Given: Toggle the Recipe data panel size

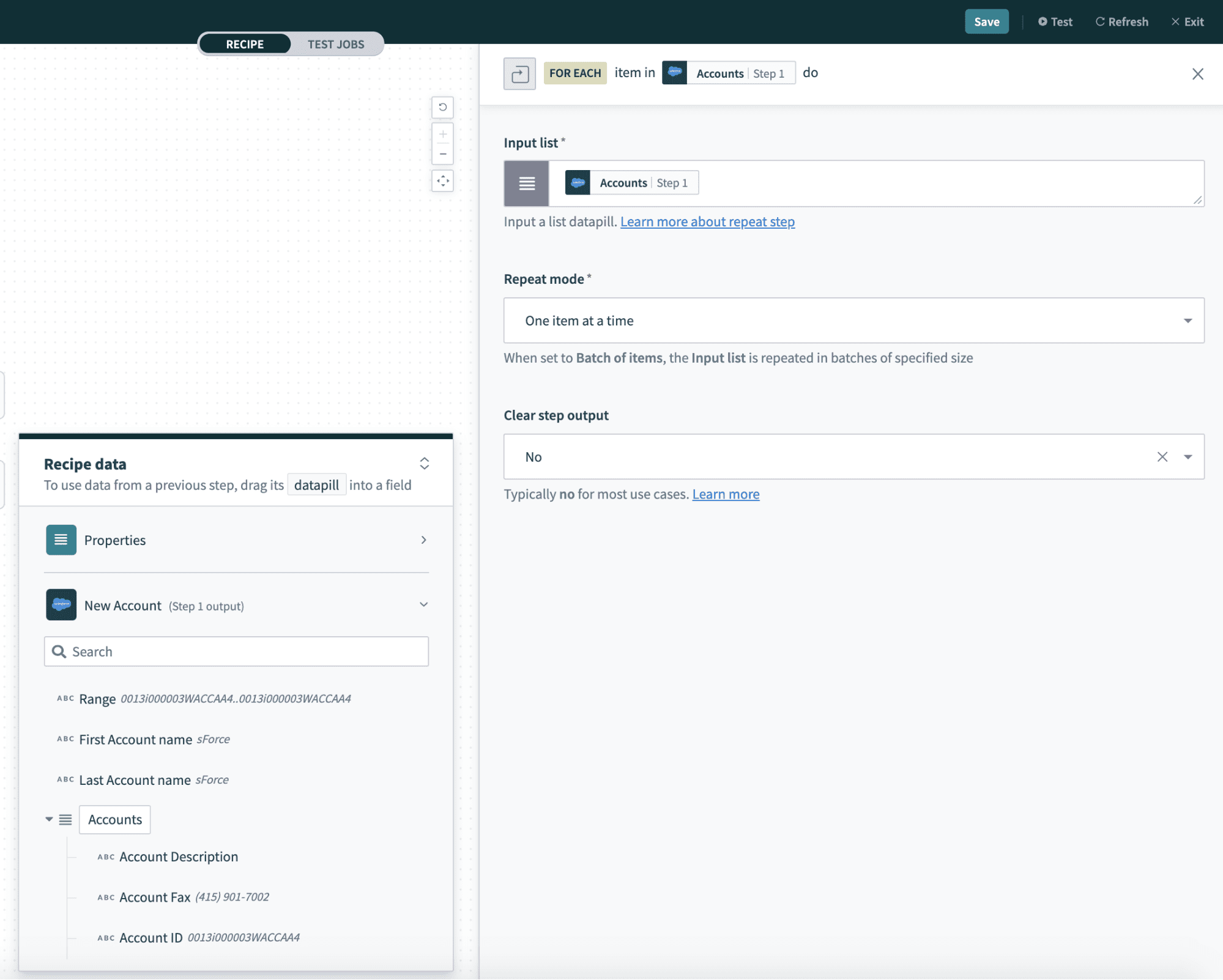Looking at the screenshot, I should (x=424, y=463).
